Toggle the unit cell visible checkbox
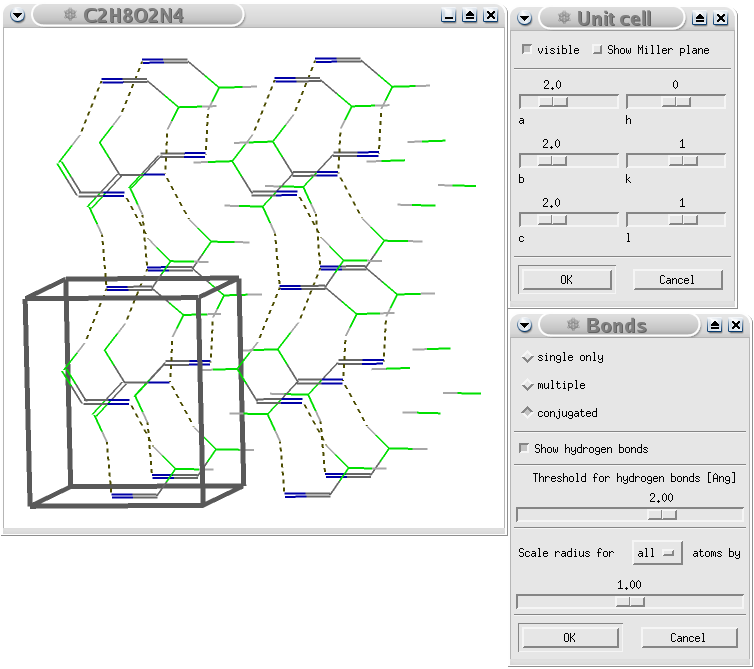This screenshot has height=669, width=754. 527,50
